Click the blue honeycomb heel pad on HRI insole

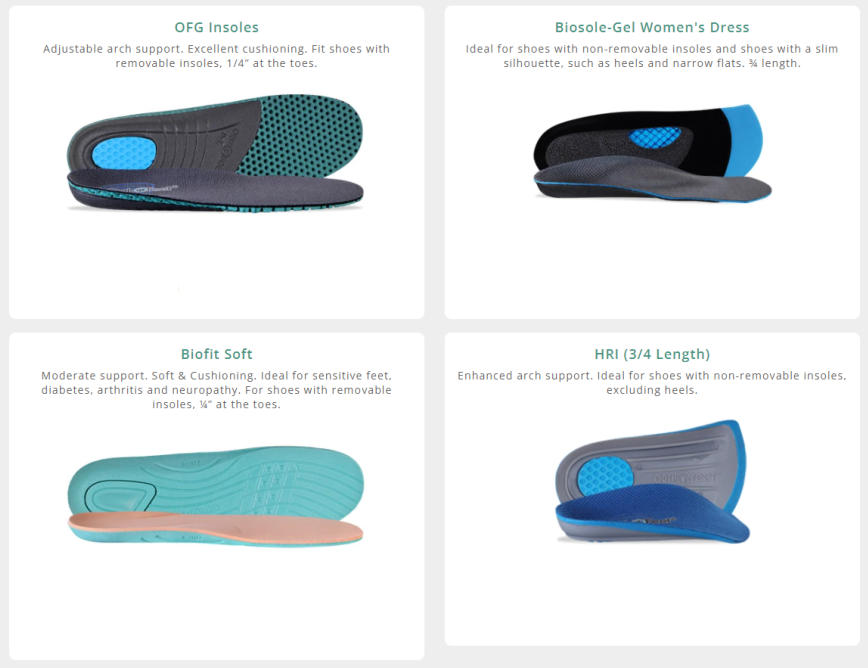coord(605,475)
